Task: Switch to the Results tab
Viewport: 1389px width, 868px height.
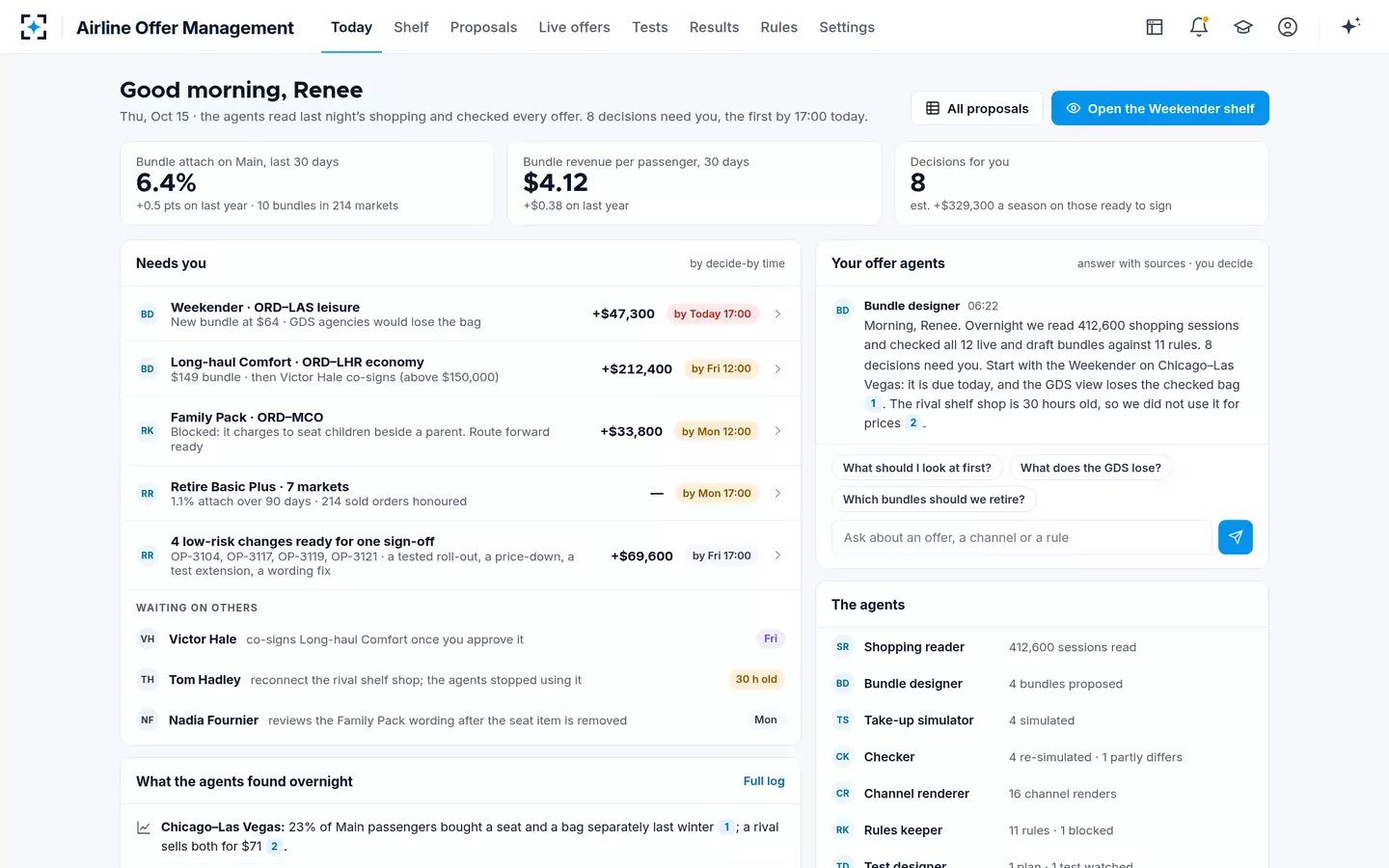Action: coord(714,27)
